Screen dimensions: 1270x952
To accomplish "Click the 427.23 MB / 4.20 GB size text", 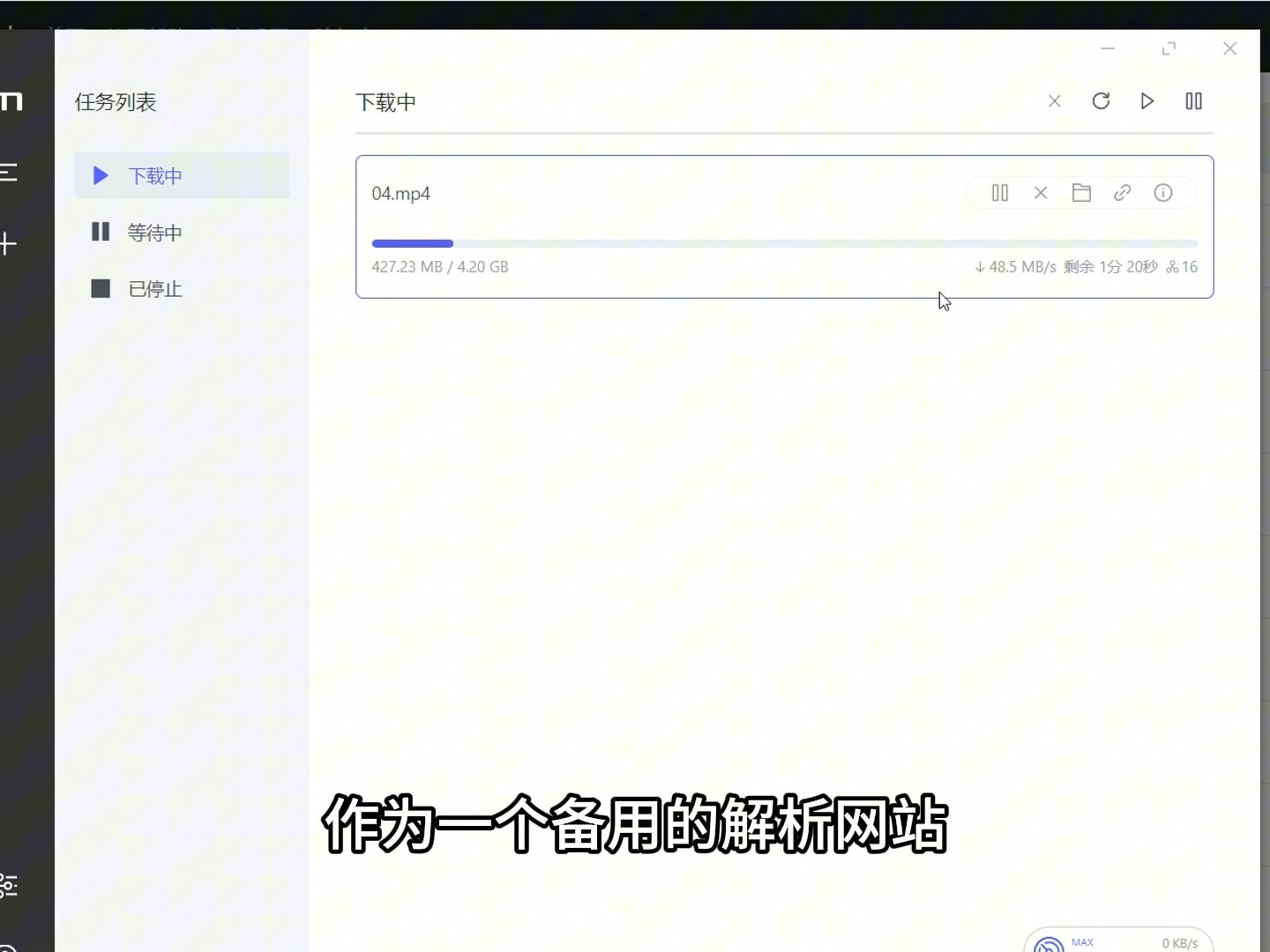I will [440, 267].
